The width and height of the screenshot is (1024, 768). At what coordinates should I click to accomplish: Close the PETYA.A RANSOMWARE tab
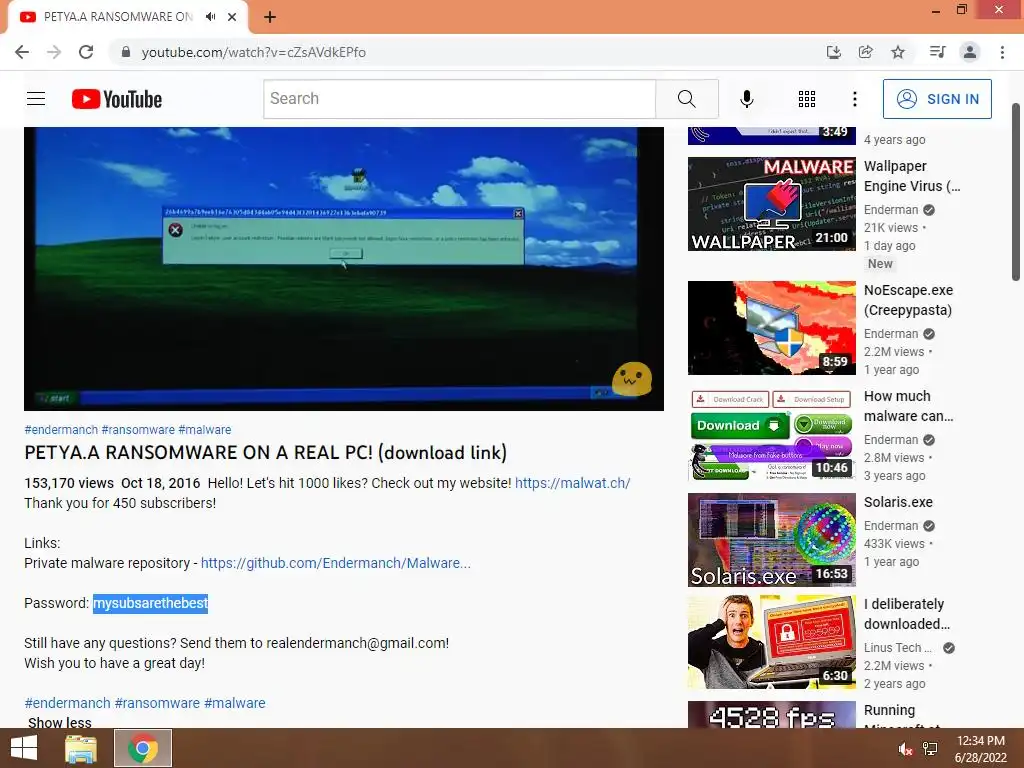[232, 17]
